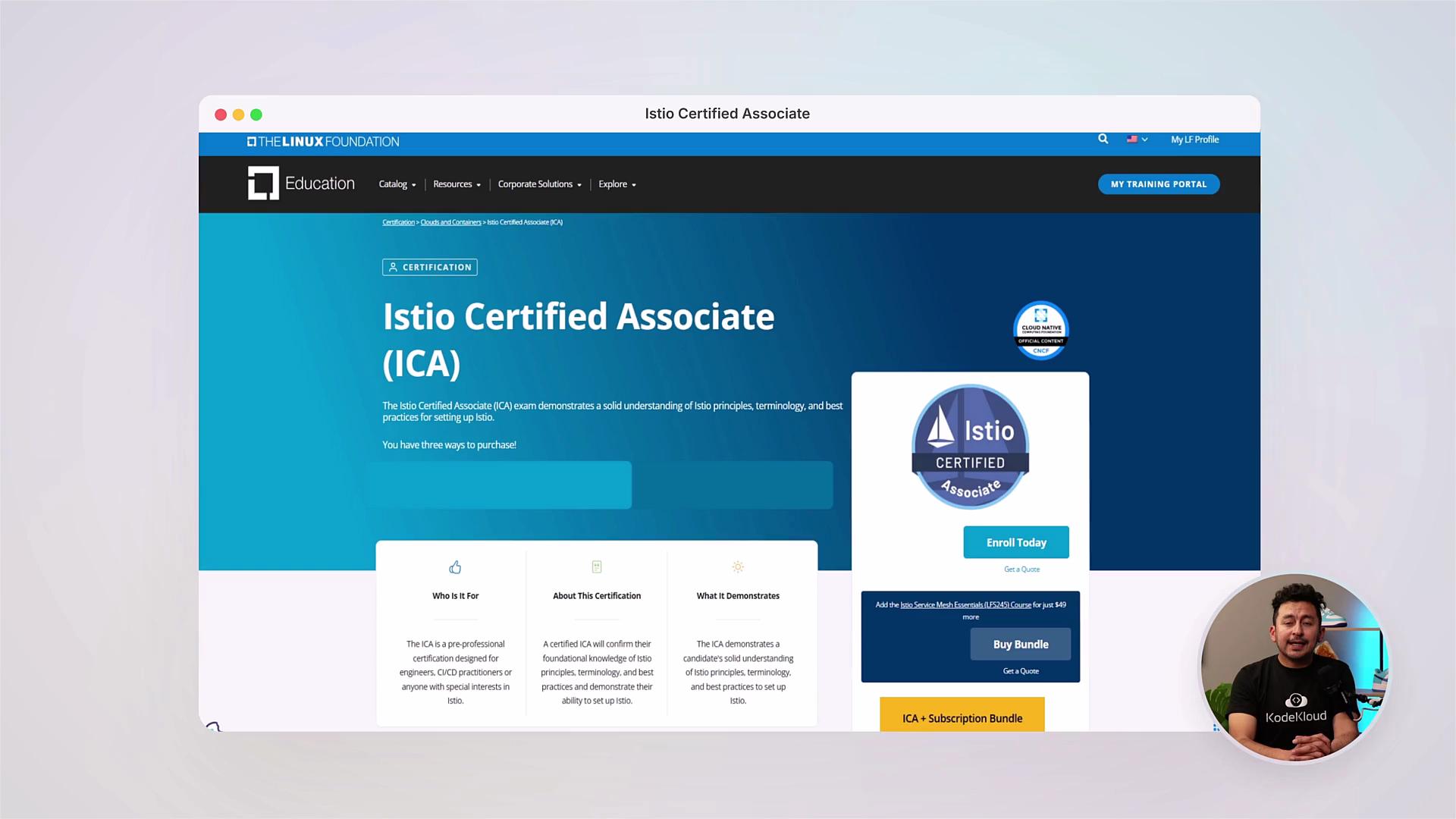Click the Certification tag label
The width and height of the screenshot is (1456, 819).
430,267
